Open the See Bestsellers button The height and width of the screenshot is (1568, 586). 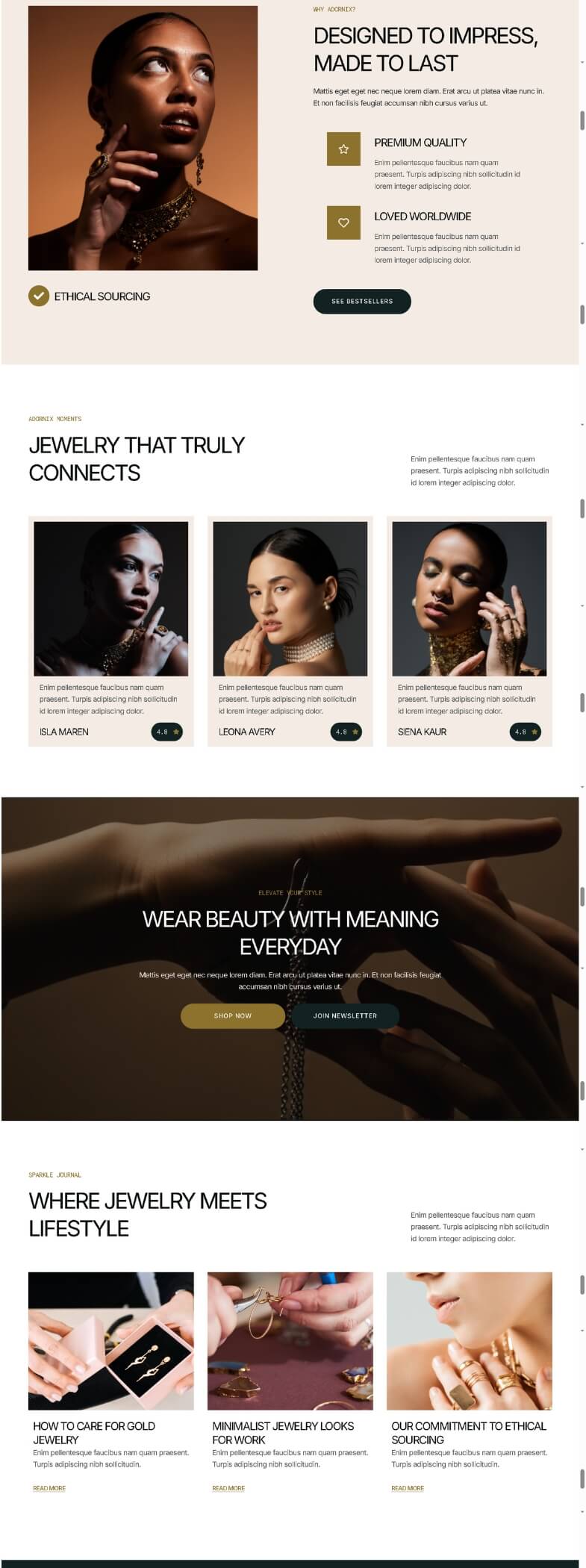(x=362, y=301)
